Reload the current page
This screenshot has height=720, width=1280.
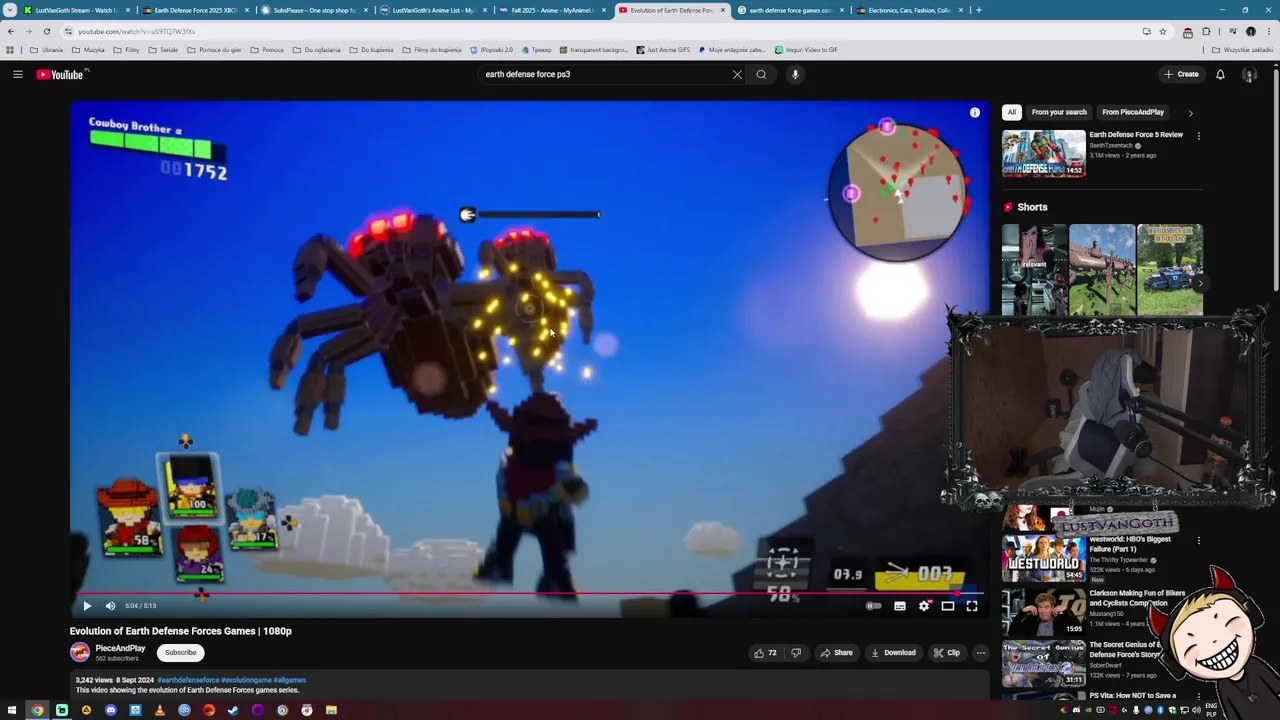(x=47, y=31)
